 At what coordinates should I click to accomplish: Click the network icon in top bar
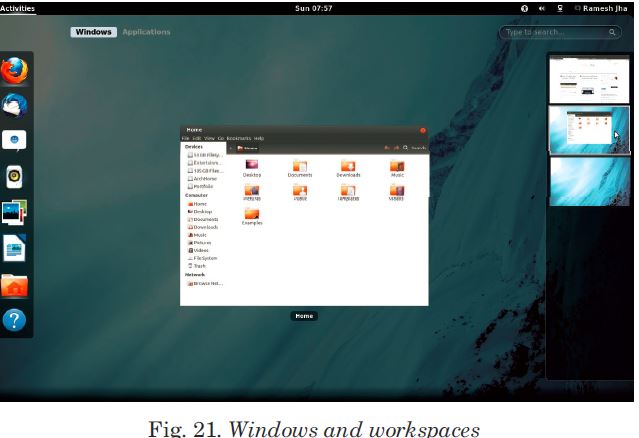coord(560,8)
